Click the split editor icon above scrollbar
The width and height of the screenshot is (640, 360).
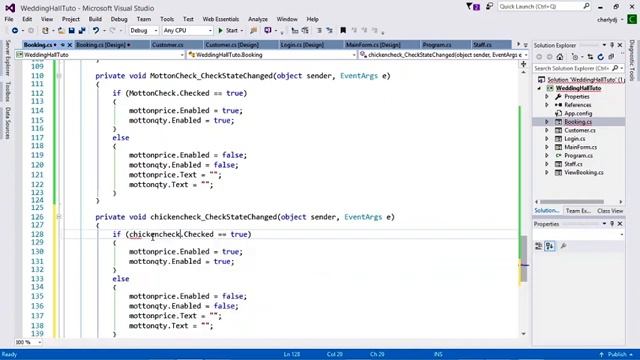tap(523, 64)
